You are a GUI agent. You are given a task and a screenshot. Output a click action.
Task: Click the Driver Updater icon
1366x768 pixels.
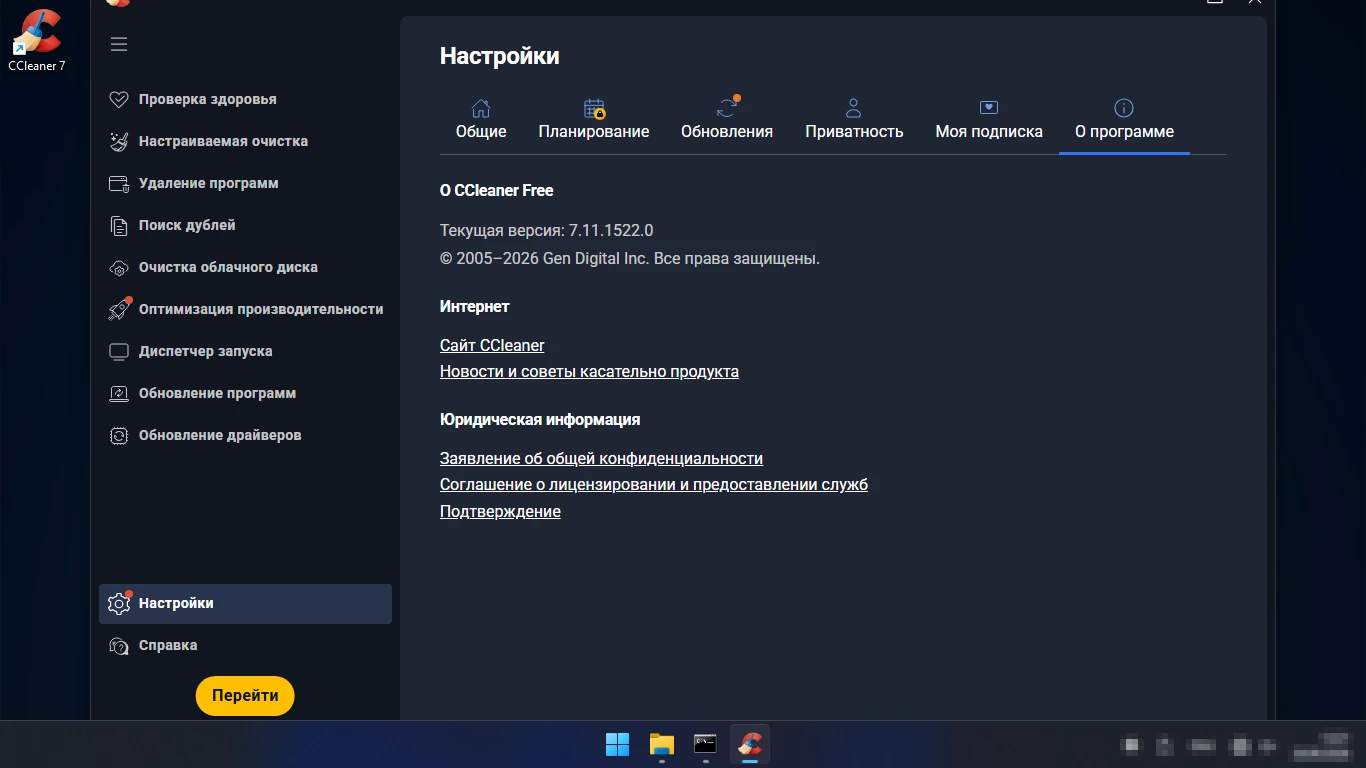pyautogui.click(x=119, y=435)
